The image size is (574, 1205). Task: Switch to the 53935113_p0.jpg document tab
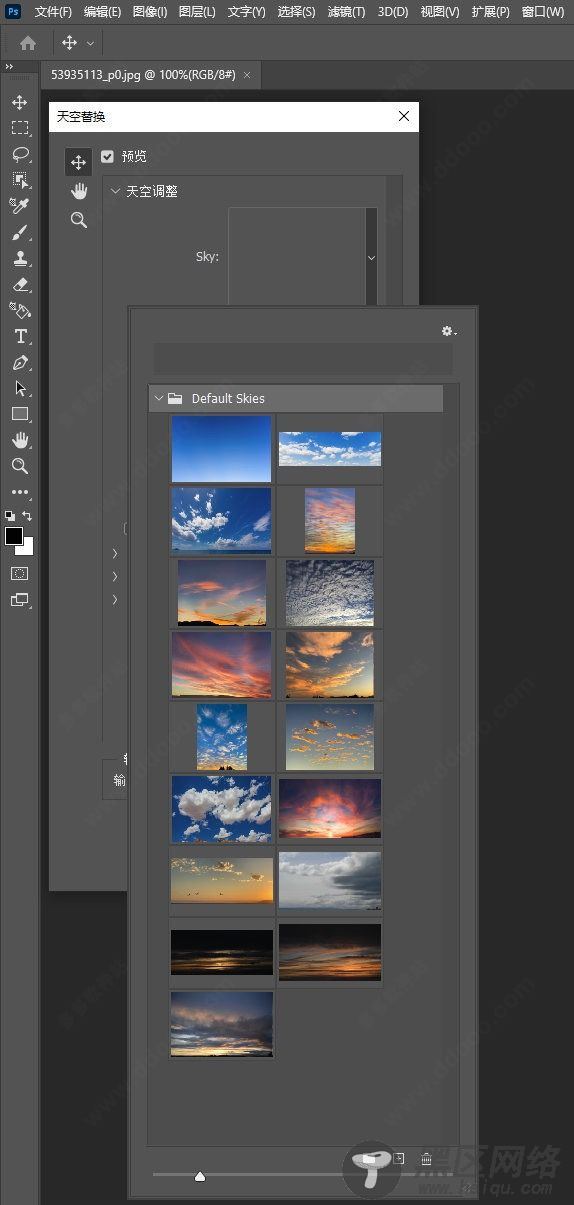click(143, 74)
